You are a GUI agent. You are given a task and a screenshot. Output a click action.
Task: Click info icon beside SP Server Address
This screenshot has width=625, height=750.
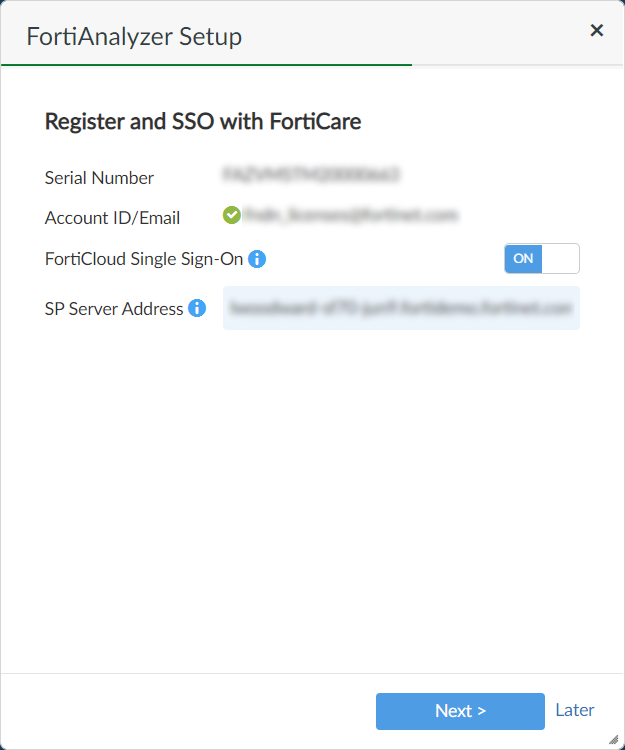point(197,309)
